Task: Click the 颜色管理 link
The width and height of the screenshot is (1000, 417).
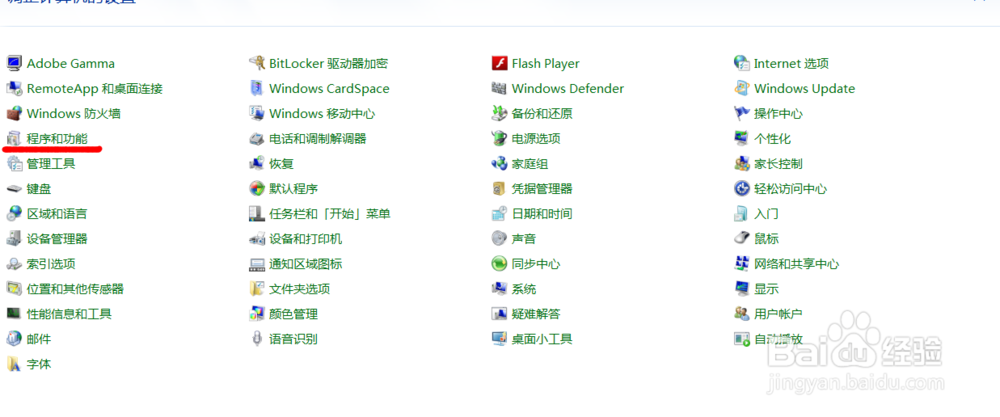Action: click(x=293, y=314)
